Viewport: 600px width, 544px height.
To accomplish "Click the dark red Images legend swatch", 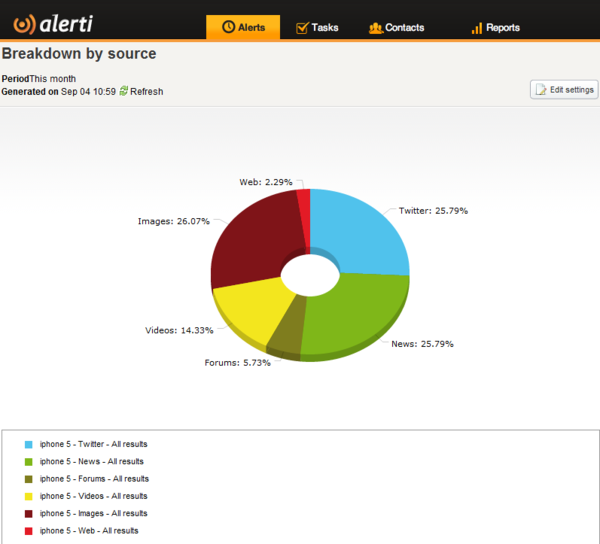I will pyautogui.click(x=29, y=513).
